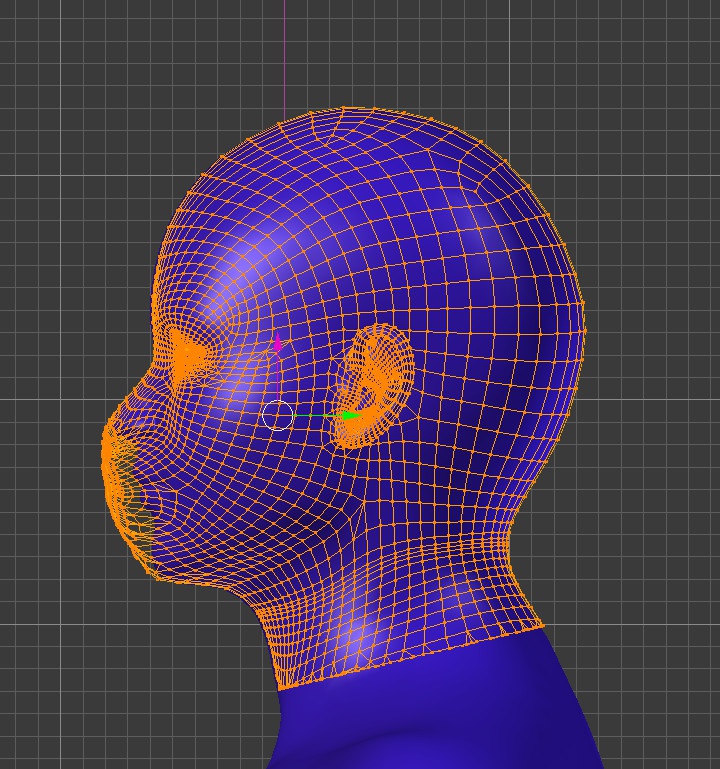Click the white circle at the gizmo origin
This screenshot has width=720, height=769.
coord(278,415)
